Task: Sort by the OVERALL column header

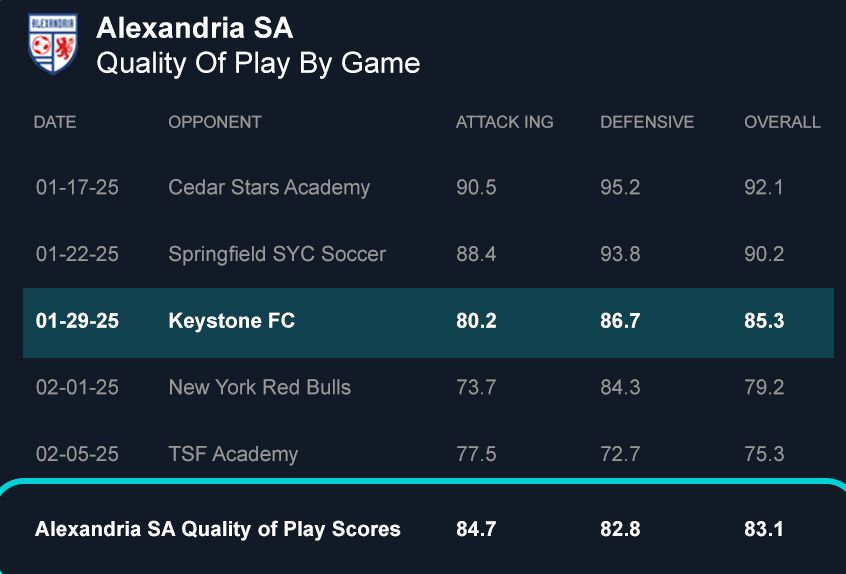Action: tap(782, 122)
